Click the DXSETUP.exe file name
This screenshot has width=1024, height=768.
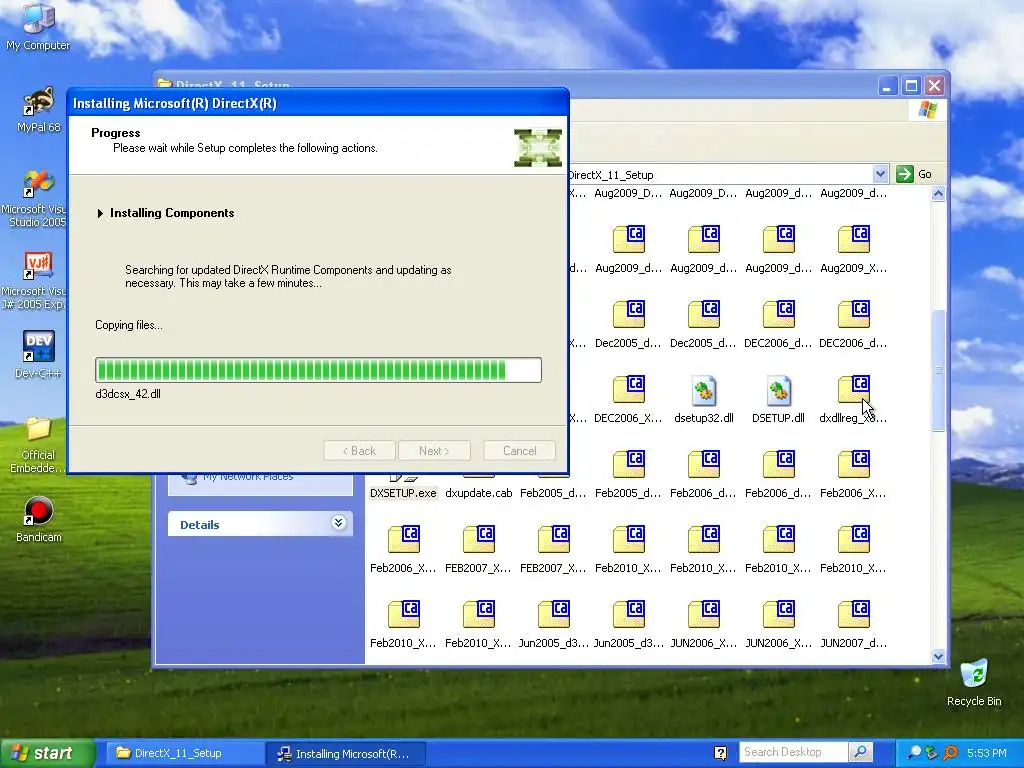(x=403, y=493)
